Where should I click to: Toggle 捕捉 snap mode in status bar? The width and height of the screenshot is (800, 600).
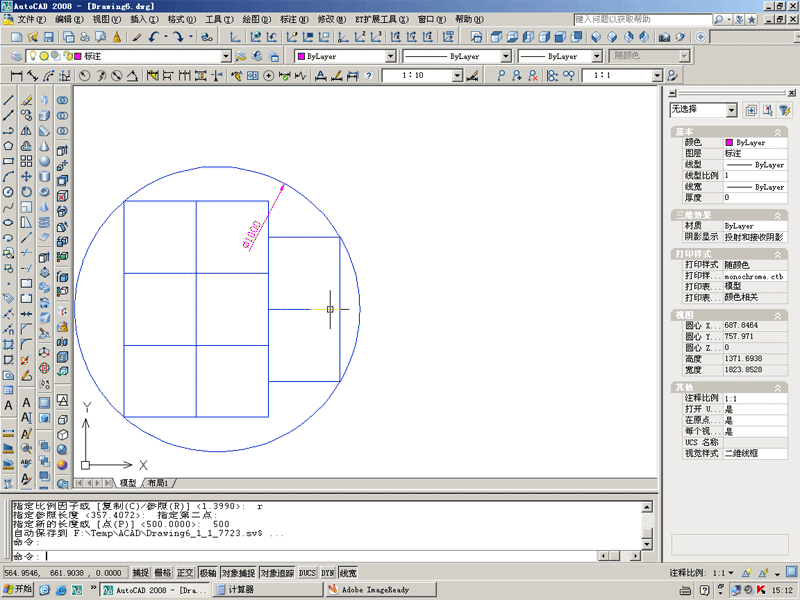141,573
